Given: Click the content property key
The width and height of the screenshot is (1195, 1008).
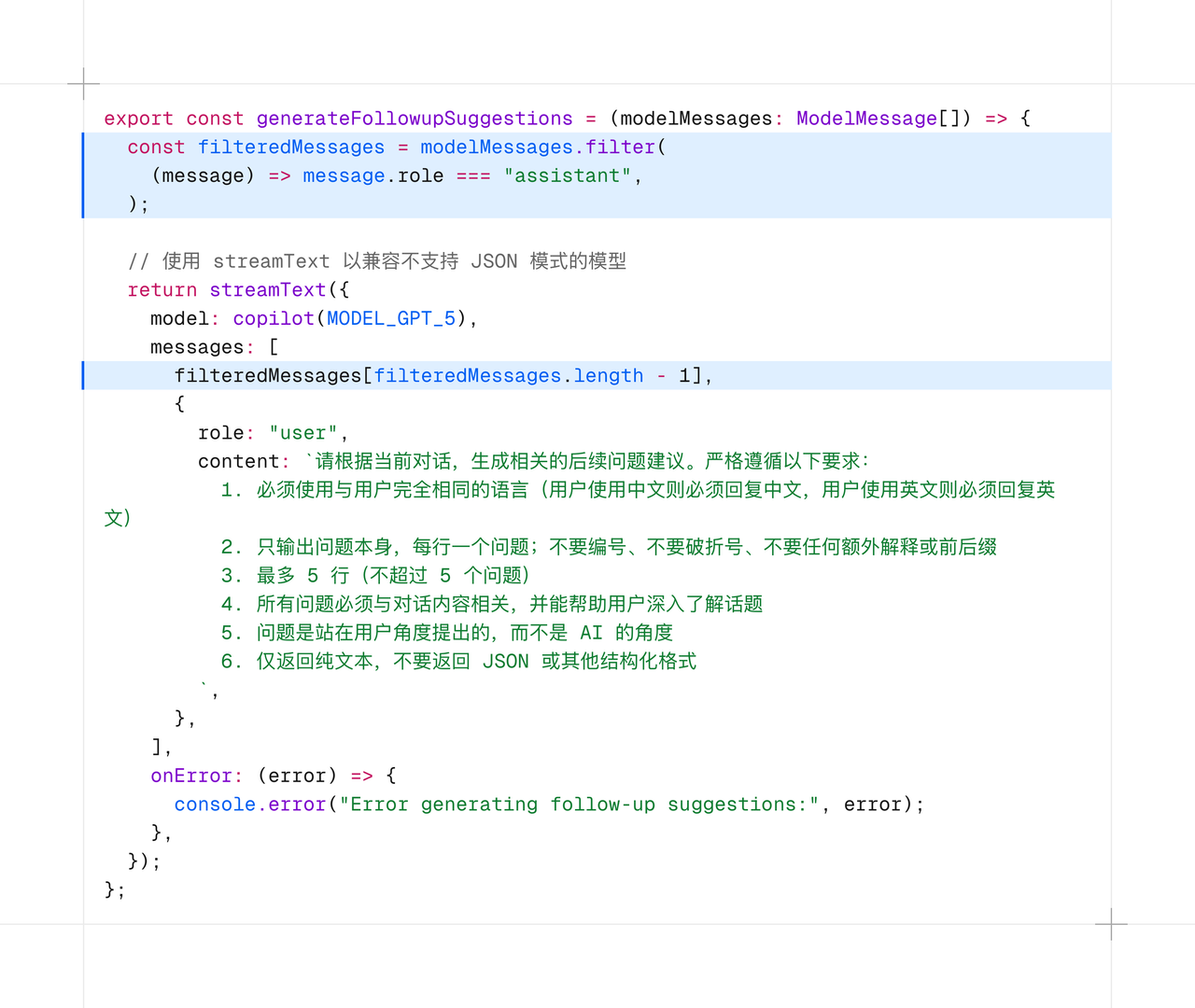Looking at the screenshot, I should pos(238,462).
